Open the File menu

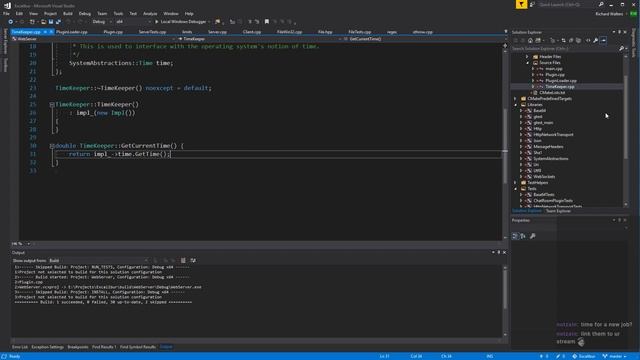[x=6, y=13]
